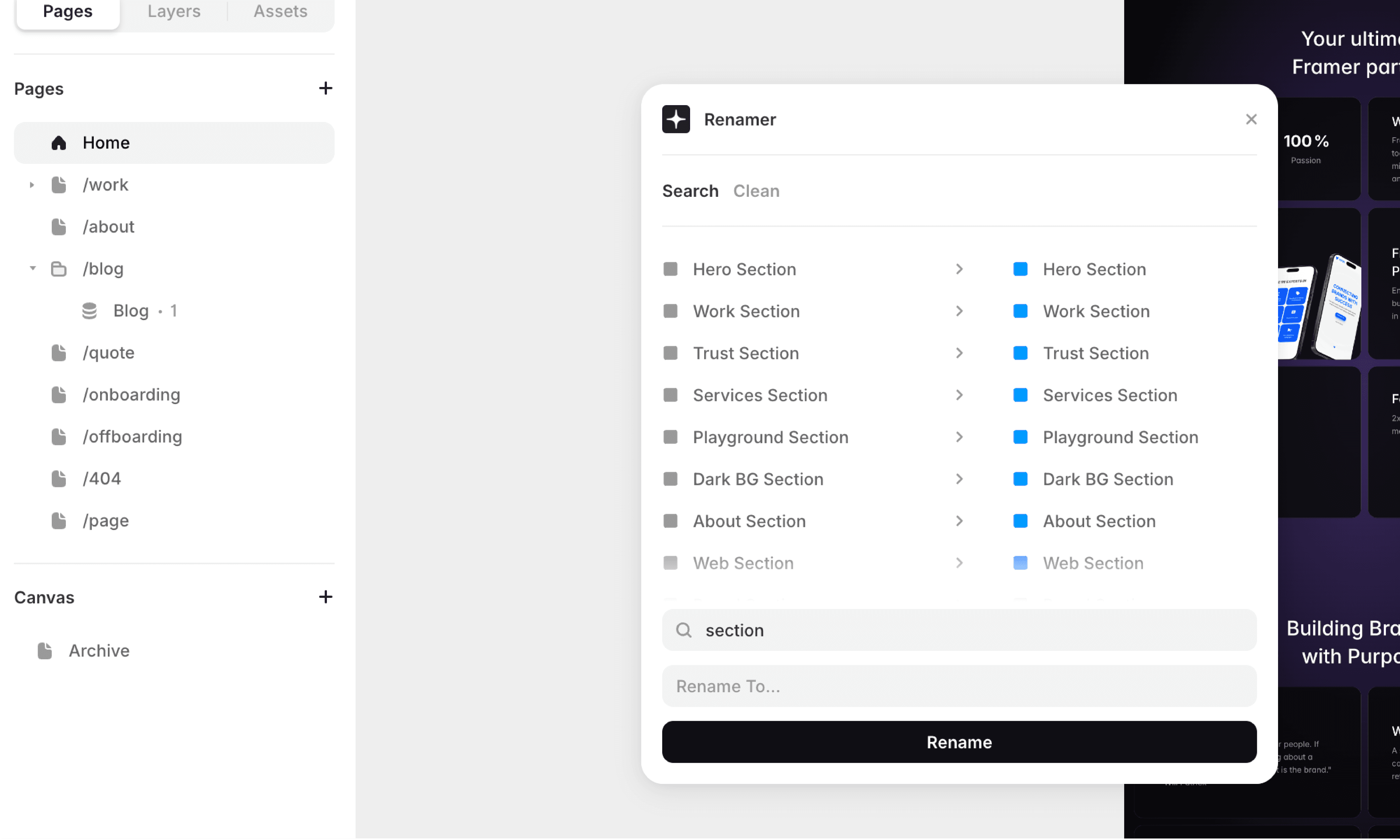The height and width of the screenshot is (840, 1400).
Task: Click the Renamer plugin sparkle logo
Action: tap(676, 120)
